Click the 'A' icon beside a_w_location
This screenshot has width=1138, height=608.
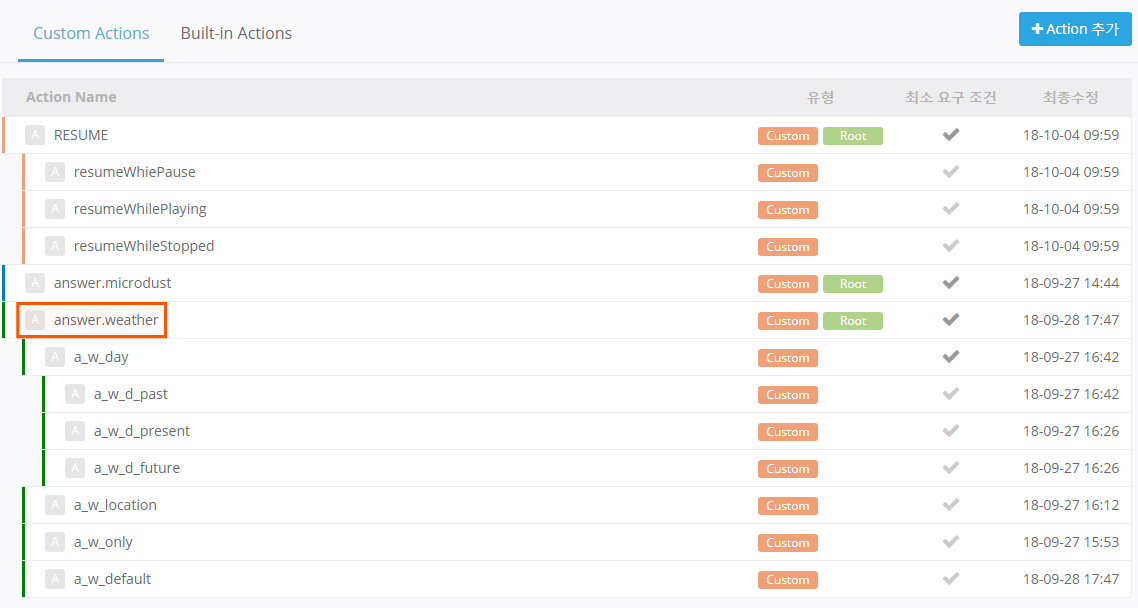tap(55, 505)
